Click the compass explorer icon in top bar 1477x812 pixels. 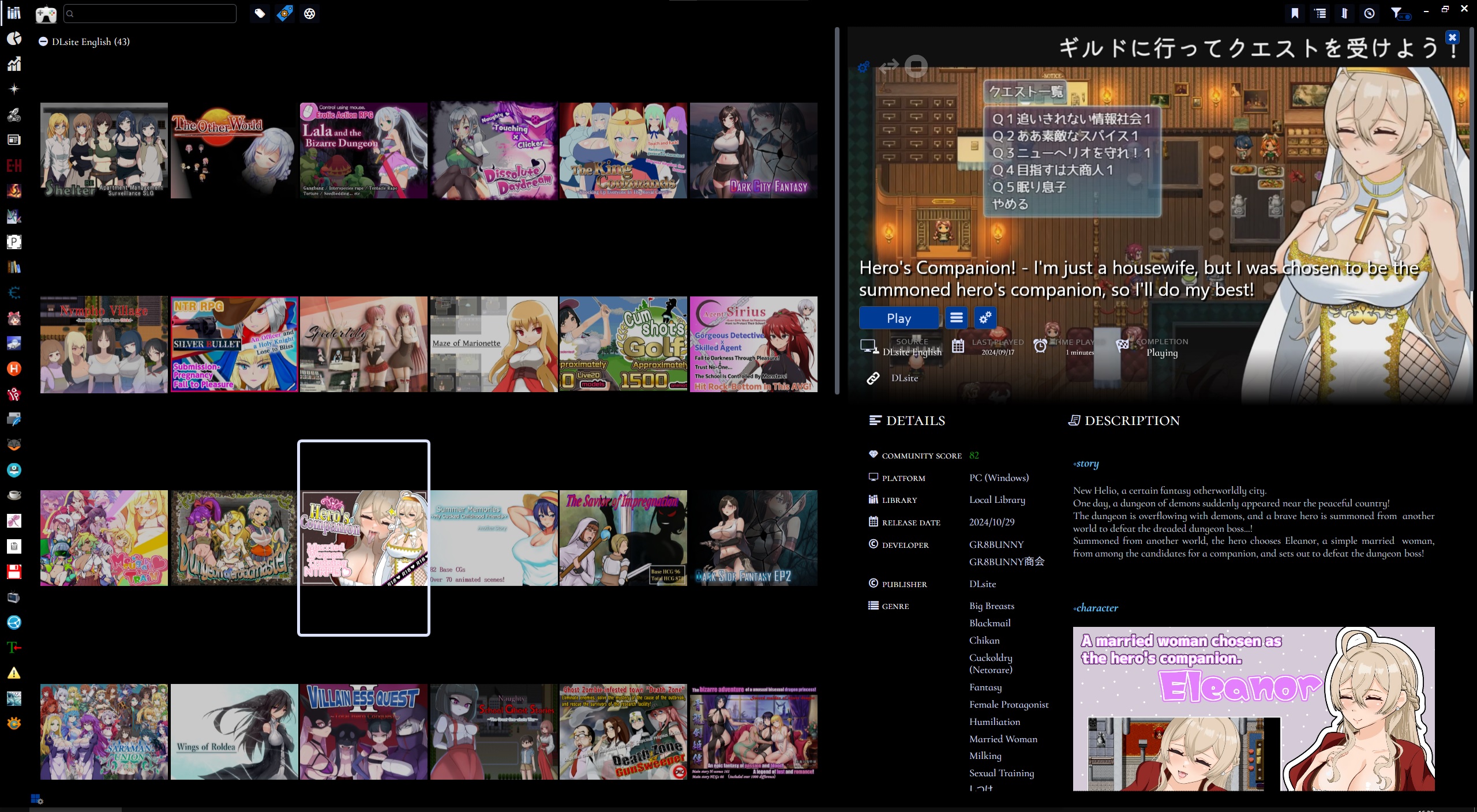tap(1369, 13)
